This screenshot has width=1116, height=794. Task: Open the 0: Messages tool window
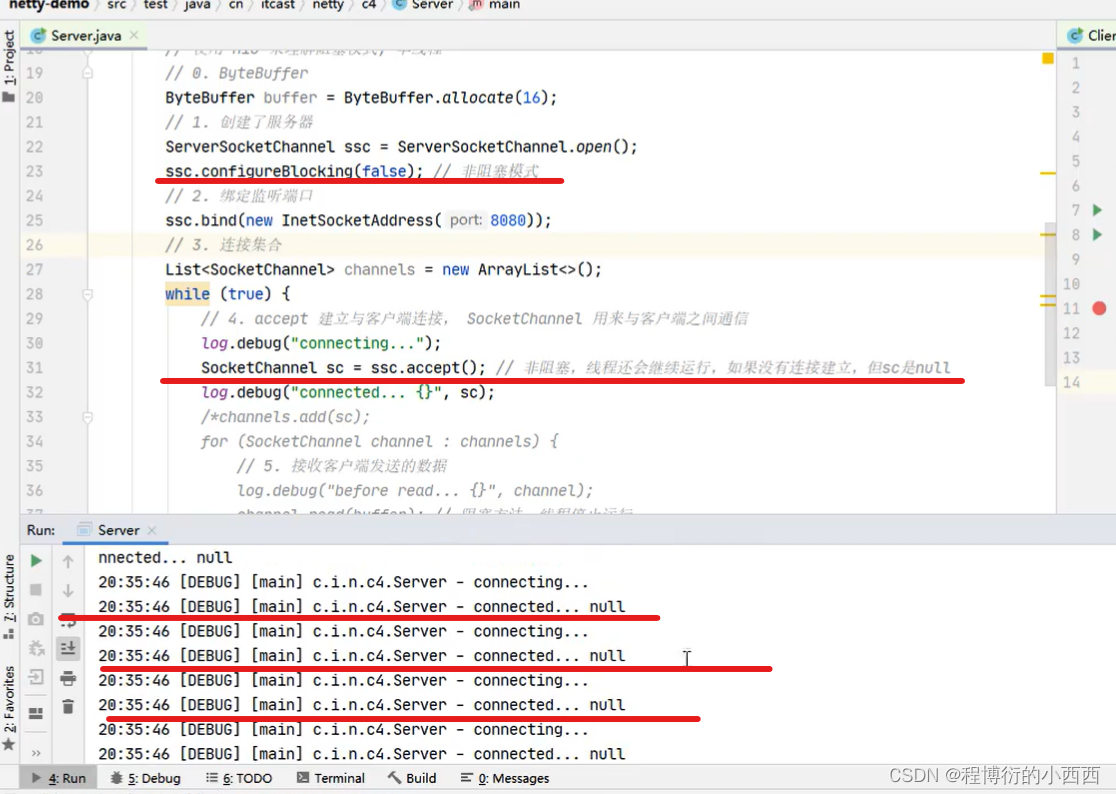[x=505, y=778]
